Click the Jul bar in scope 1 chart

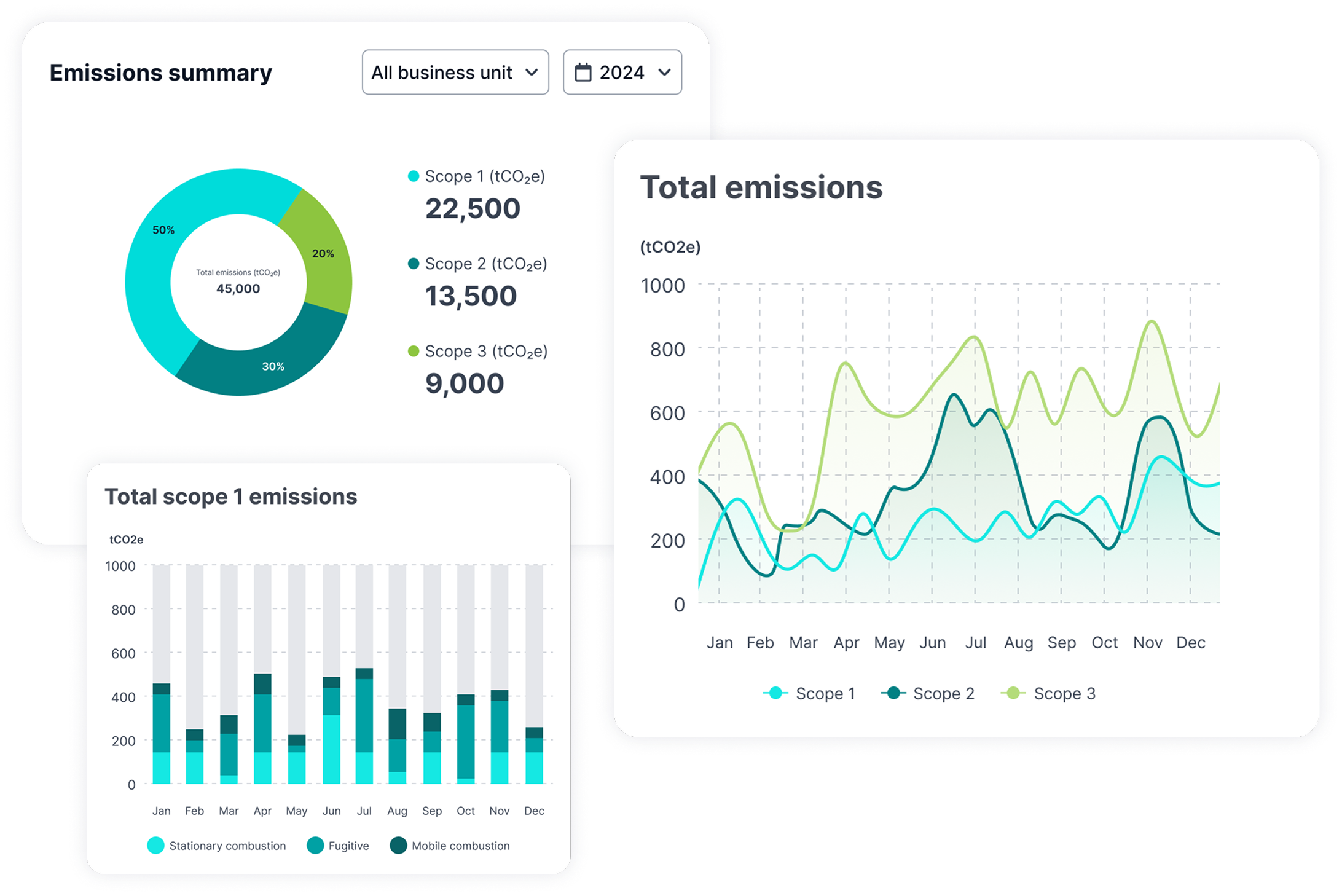(x=364, y=725)
